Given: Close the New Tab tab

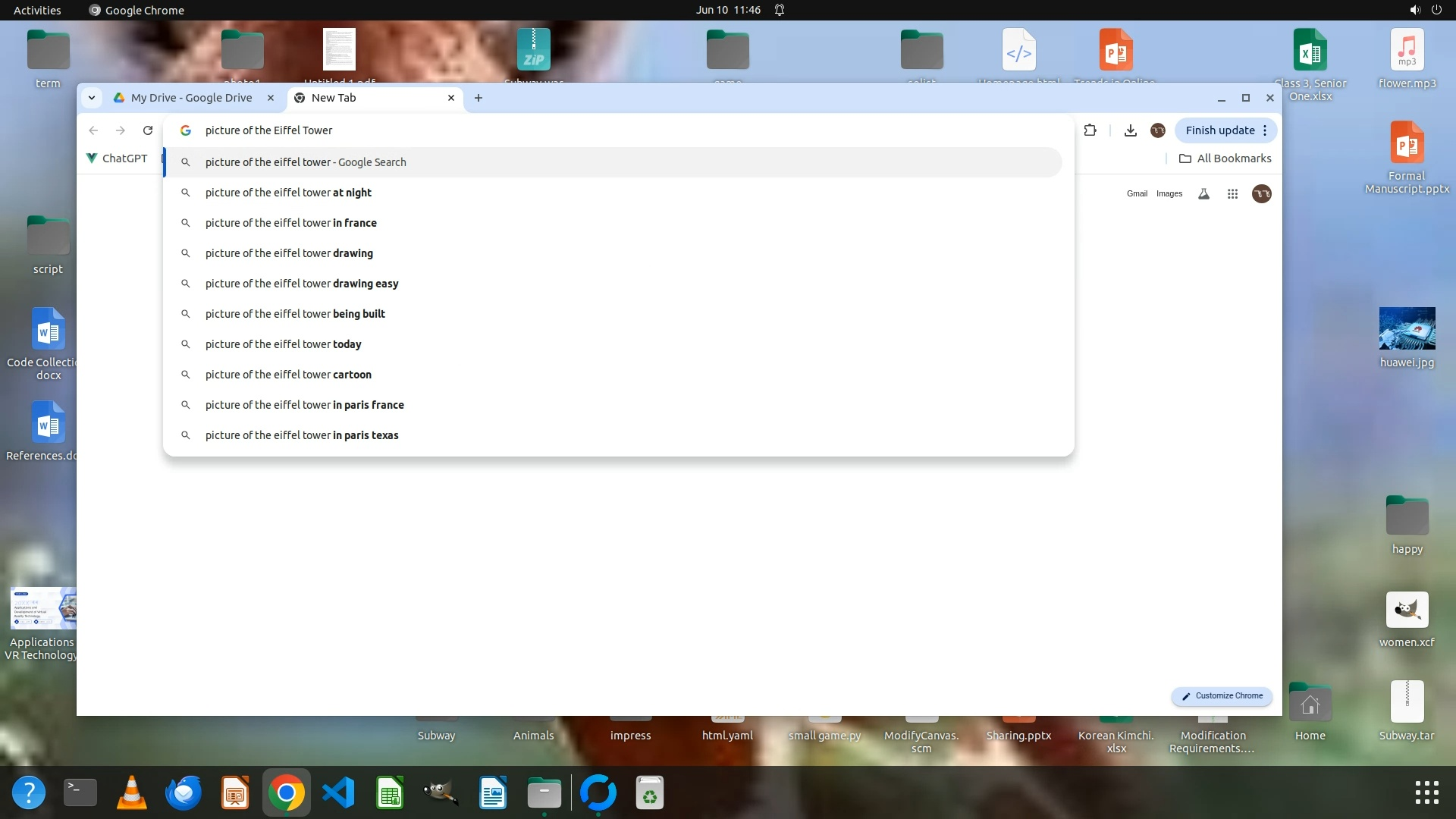Looking at the screenshot, I should [x=451, y=98].
